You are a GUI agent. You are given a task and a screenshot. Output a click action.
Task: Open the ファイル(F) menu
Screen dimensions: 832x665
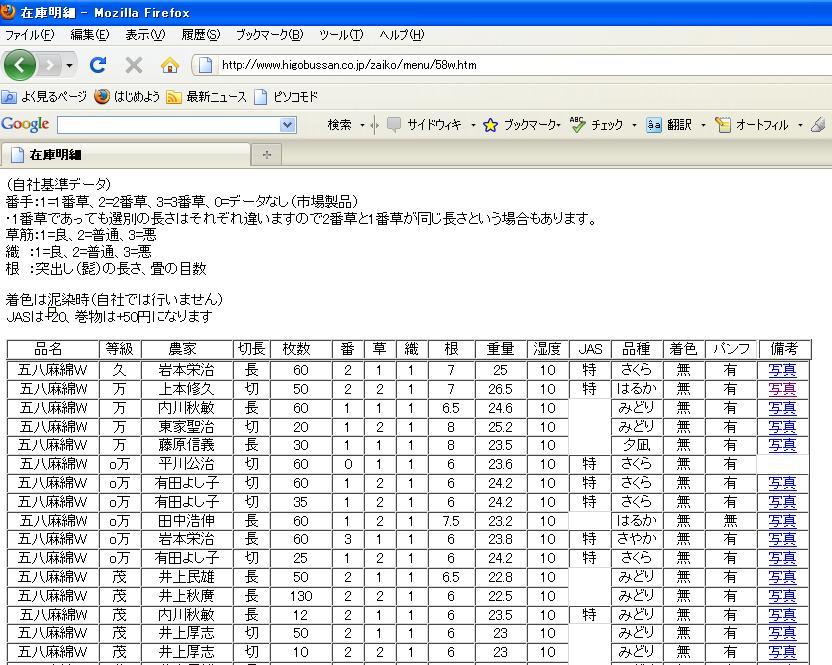tap(29, 34)
